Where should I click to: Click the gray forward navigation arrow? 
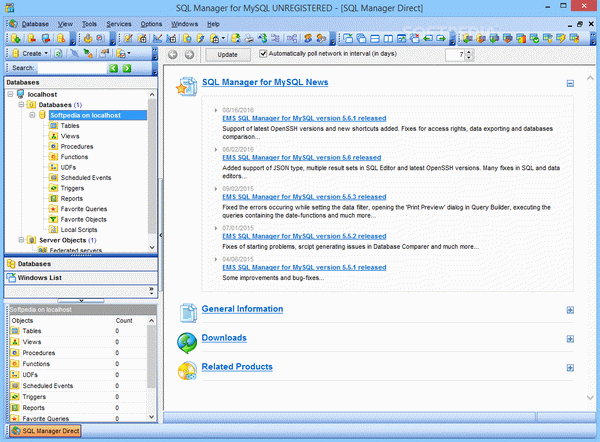tap(189, 55)
